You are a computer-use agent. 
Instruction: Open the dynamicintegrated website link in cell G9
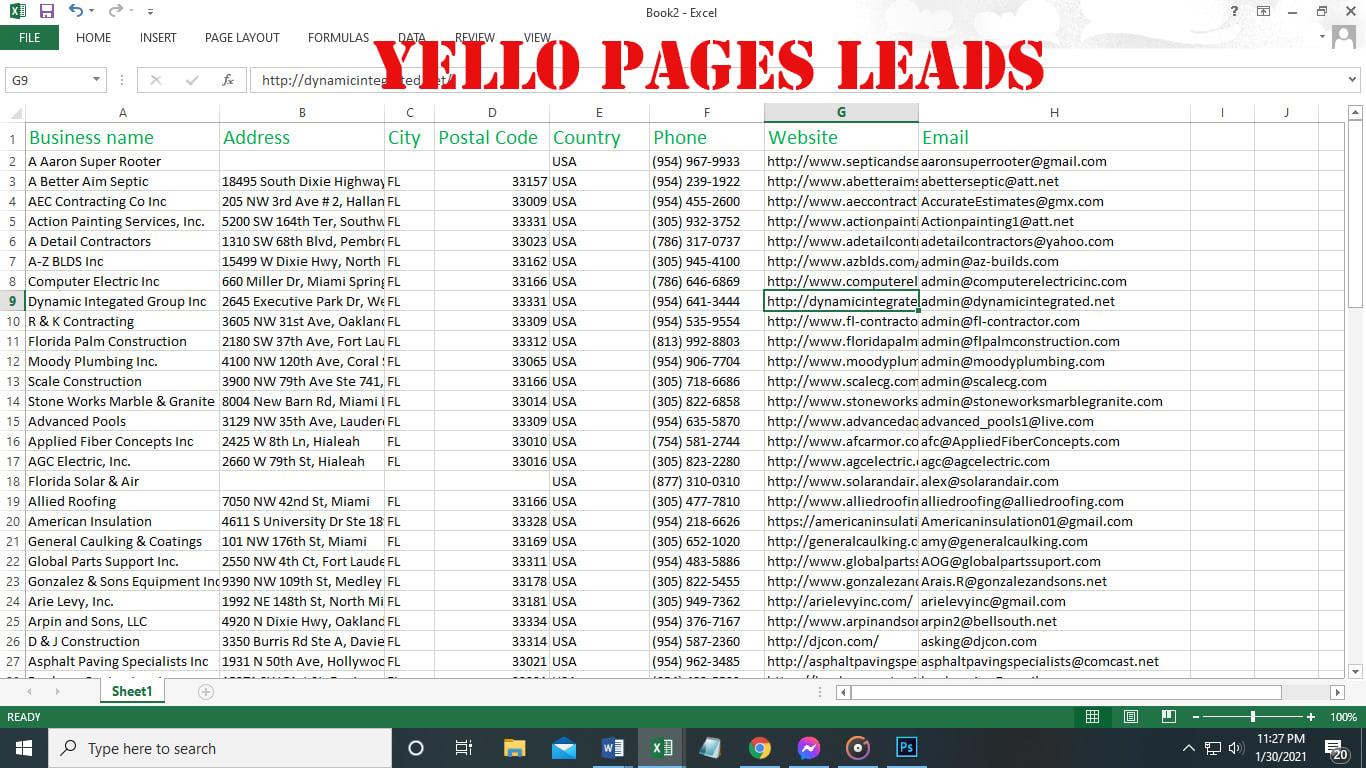coord(840,301)
